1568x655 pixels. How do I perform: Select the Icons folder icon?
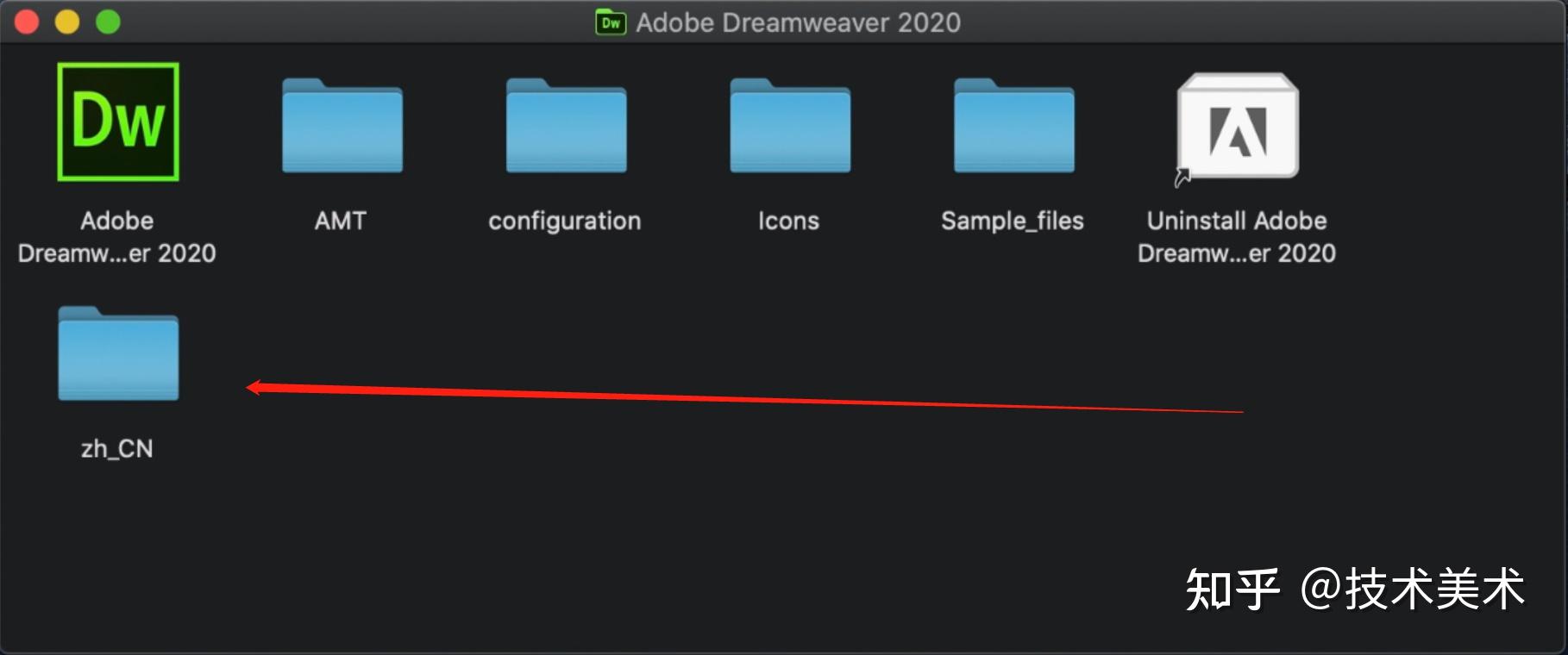[x=790, y=127]
